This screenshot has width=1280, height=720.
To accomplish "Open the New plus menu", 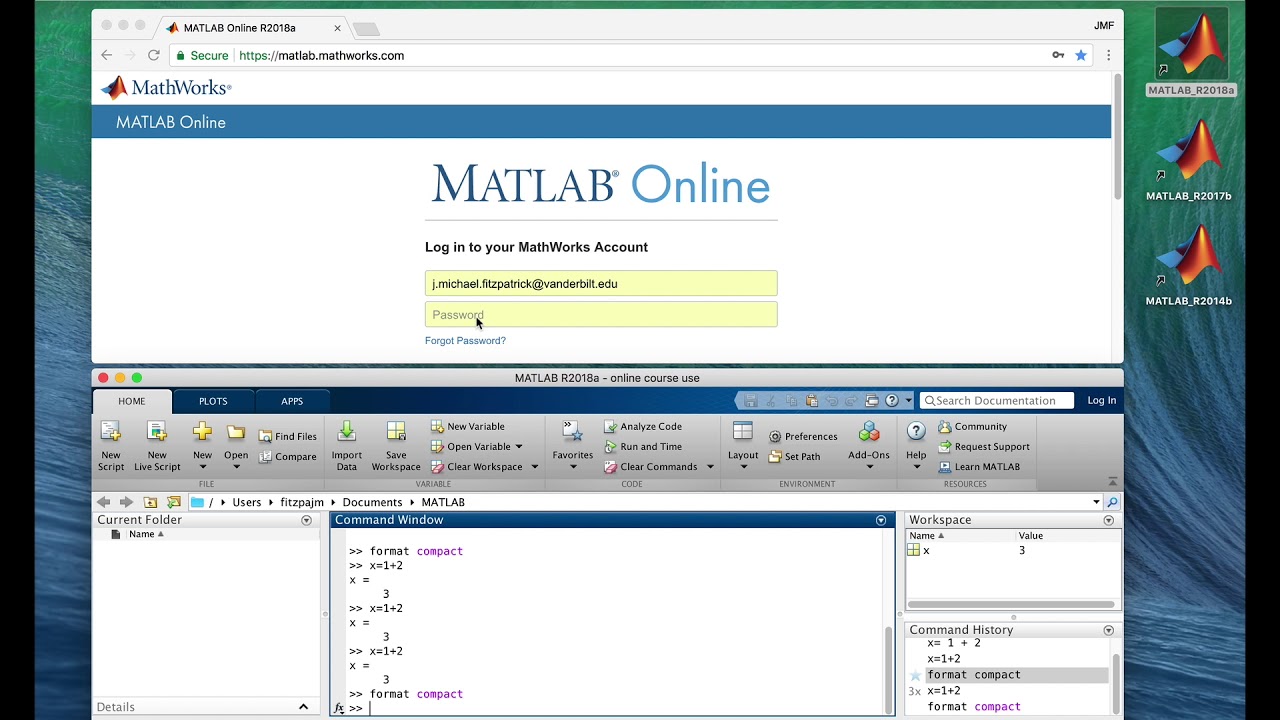I will pyautogui.click(x=202, y=432).
